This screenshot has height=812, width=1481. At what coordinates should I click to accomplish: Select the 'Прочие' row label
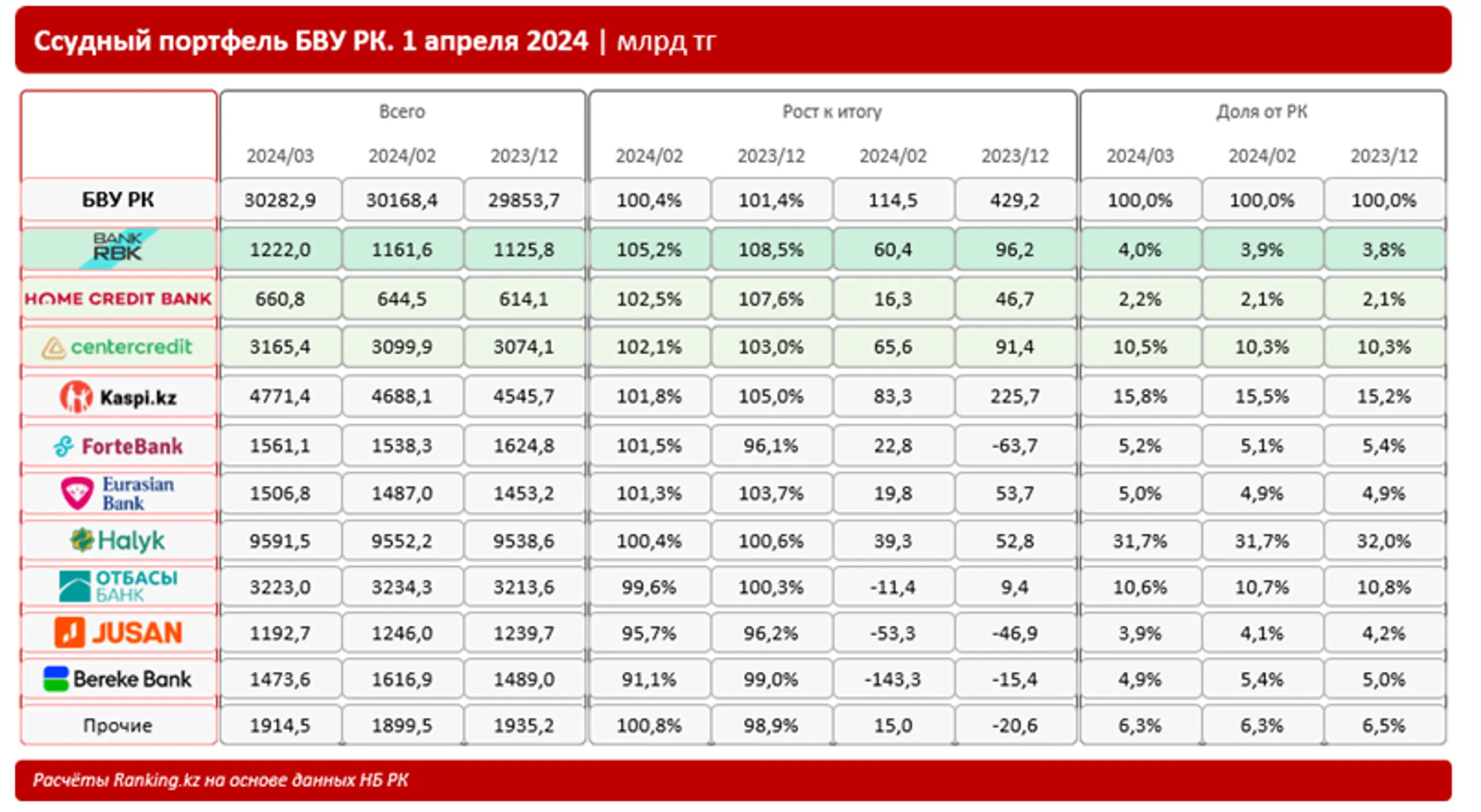tap(118, 726)
